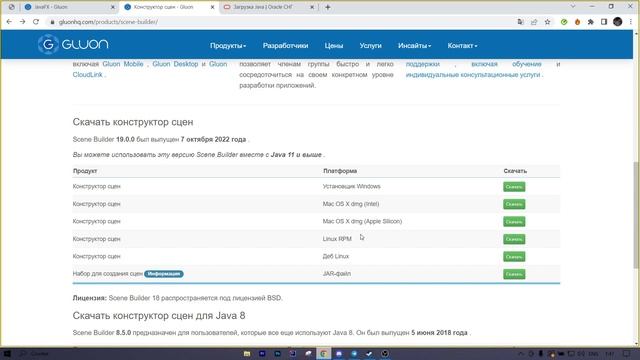Image resolution: width=640 pixels, height=360 pixels.
Task: Open the Google Translate page icon
Action: click(520, 22)
